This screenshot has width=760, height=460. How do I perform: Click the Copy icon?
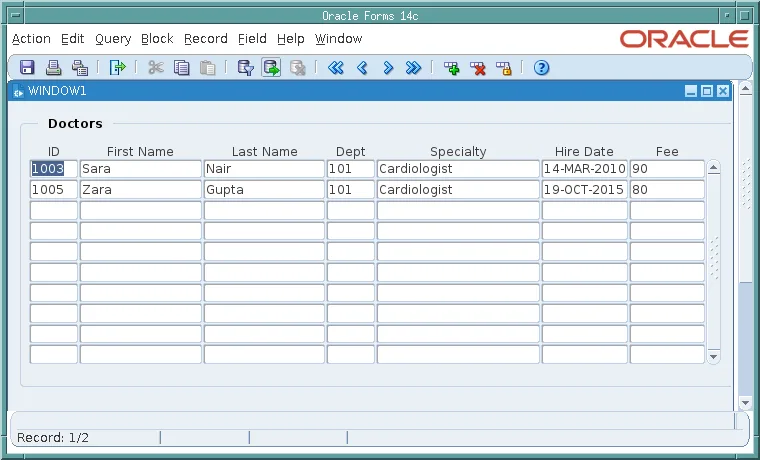tap(182, 67)
